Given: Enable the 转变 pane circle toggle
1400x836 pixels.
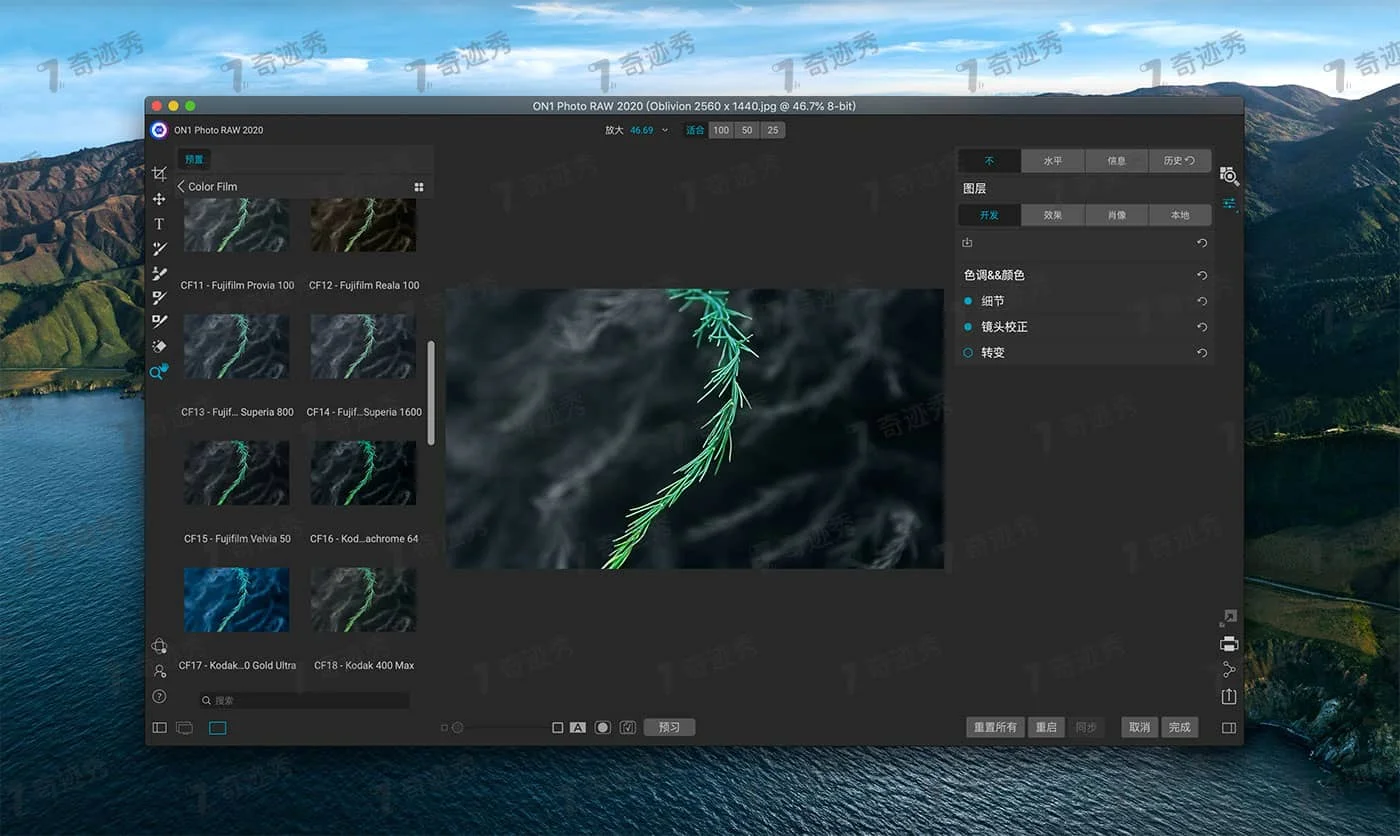Looking at the screenshot, I should pos(968,353).
